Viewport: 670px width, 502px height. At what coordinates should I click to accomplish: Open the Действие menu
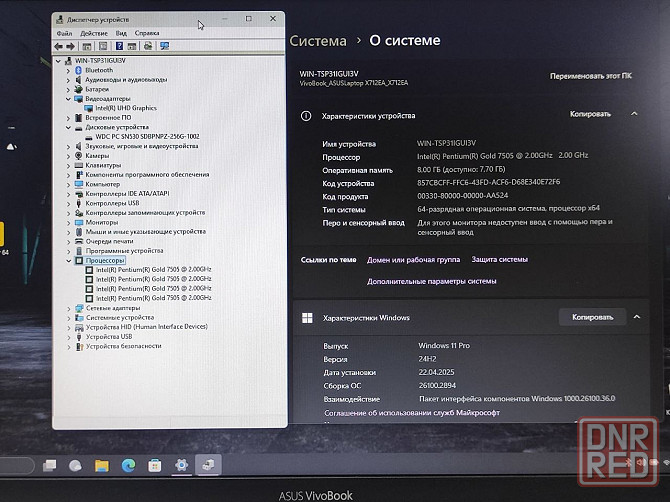94,33
